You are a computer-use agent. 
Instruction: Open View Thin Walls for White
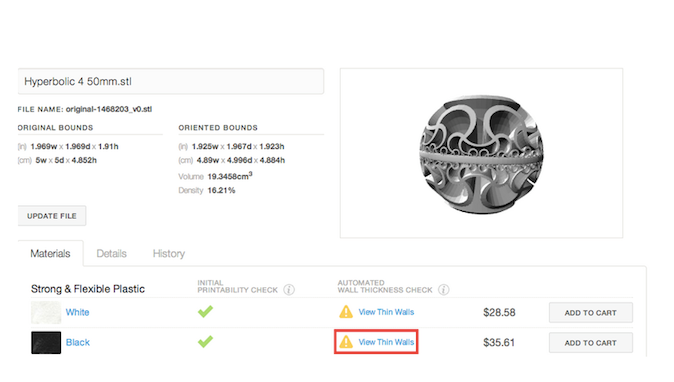[386, 312]
